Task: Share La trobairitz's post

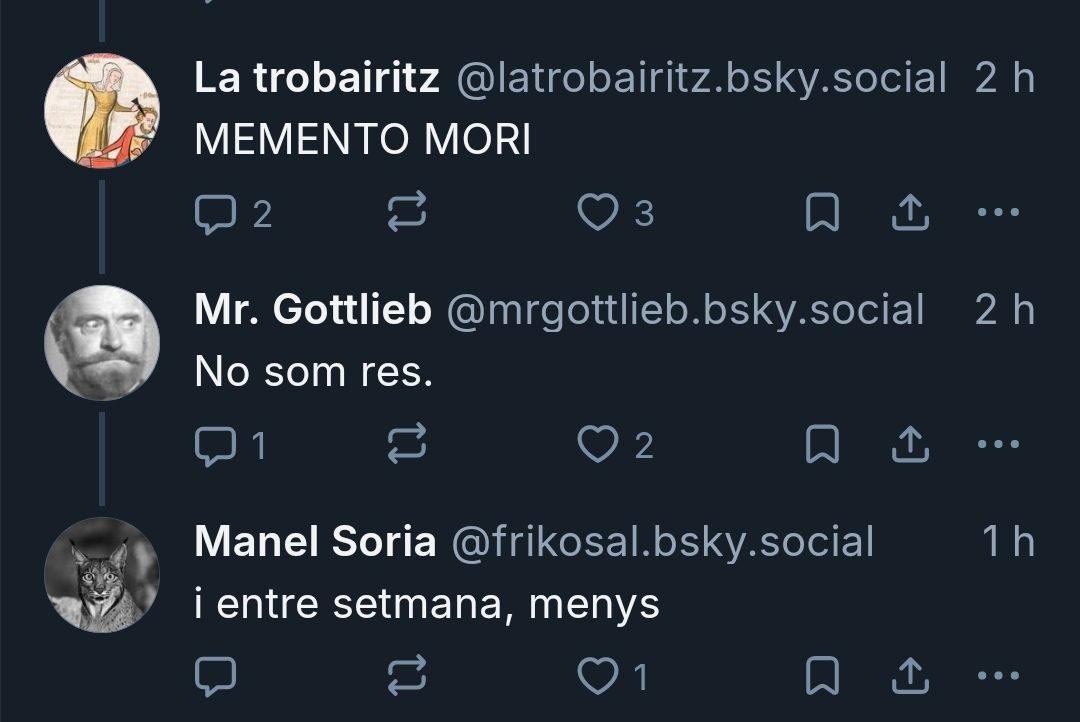Action: click(x=909, y=213)
